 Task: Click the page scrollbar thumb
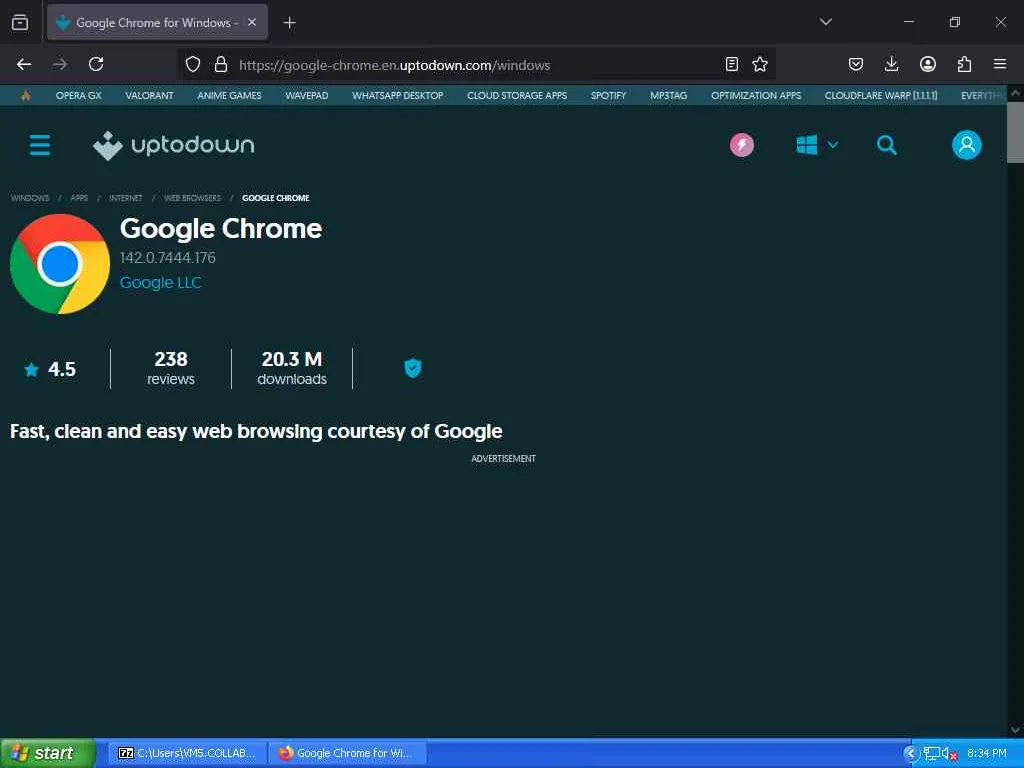pyautogui.click(x=1016, y=133)
